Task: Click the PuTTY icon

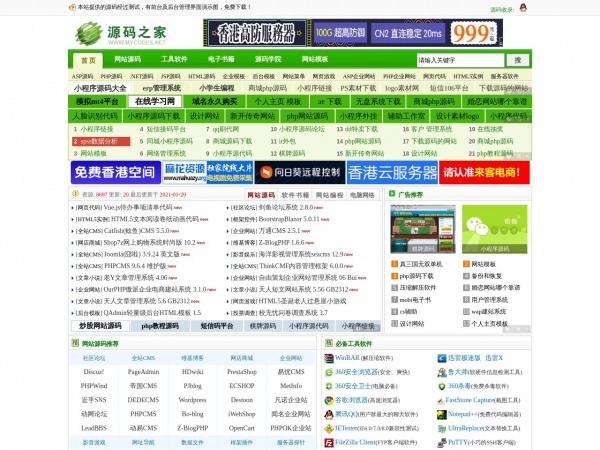Action: [442, 443]
